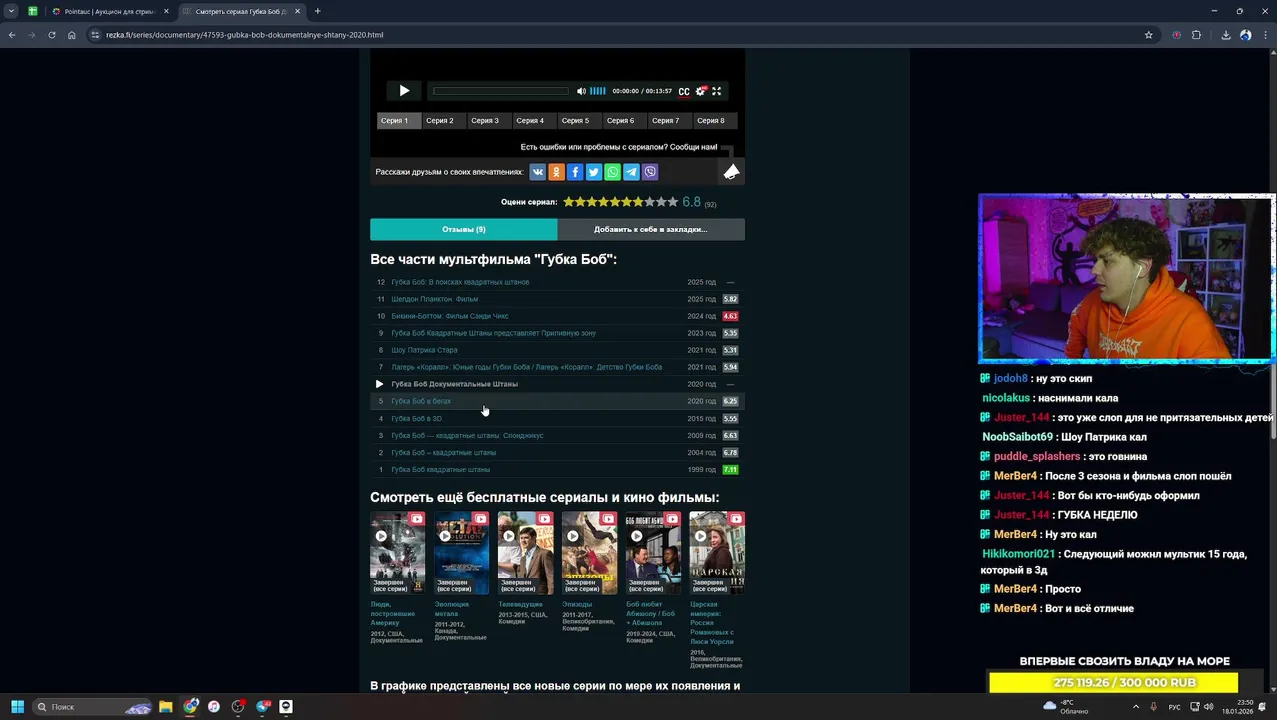This screenshot has height=720, width=1277.
Task: Open the 1999 Губка Боб квадратные штаны link
Action: [440, 470]
